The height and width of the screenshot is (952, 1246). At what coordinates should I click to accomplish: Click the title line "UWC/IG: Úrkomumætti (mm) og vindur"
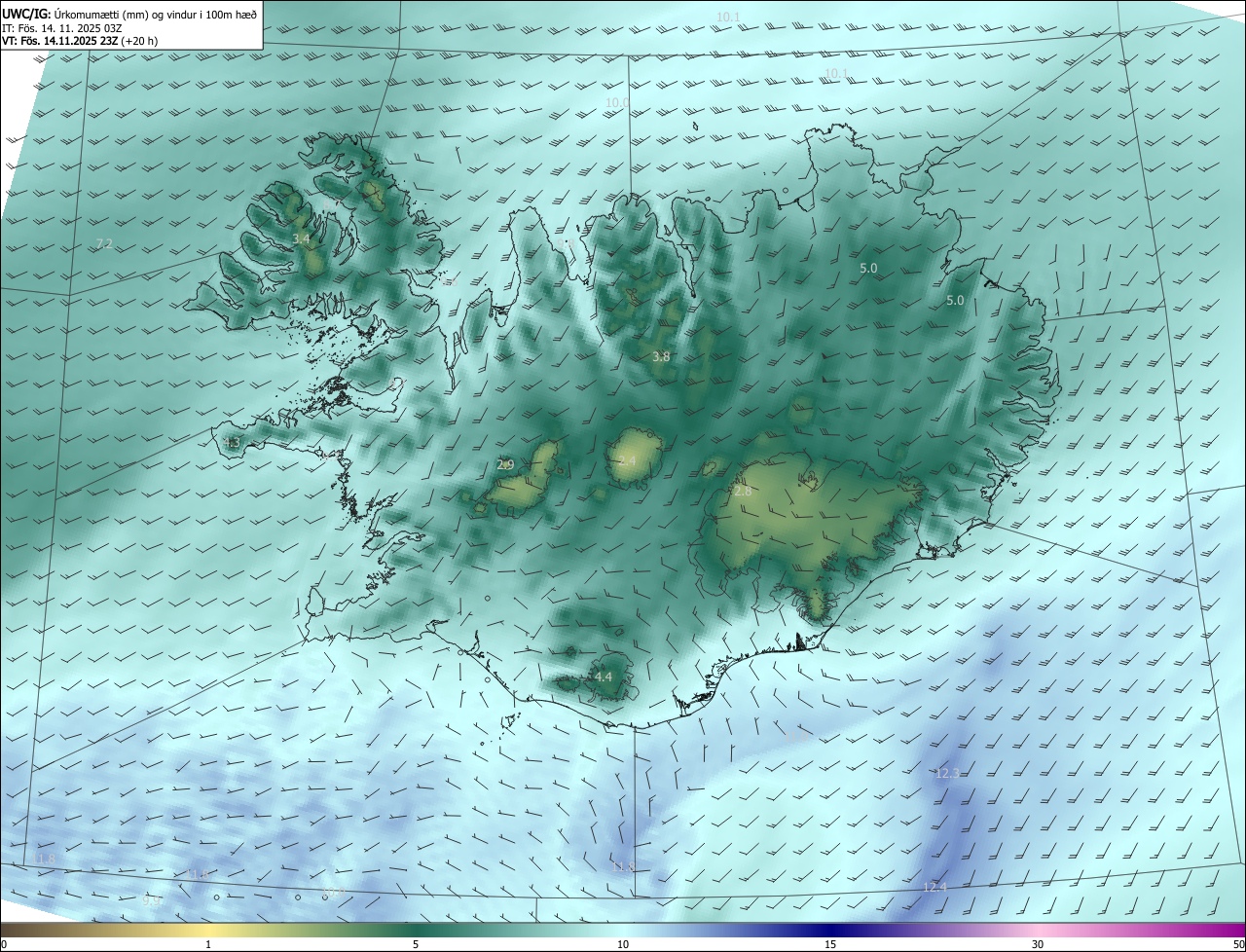[x=130, y=13]
